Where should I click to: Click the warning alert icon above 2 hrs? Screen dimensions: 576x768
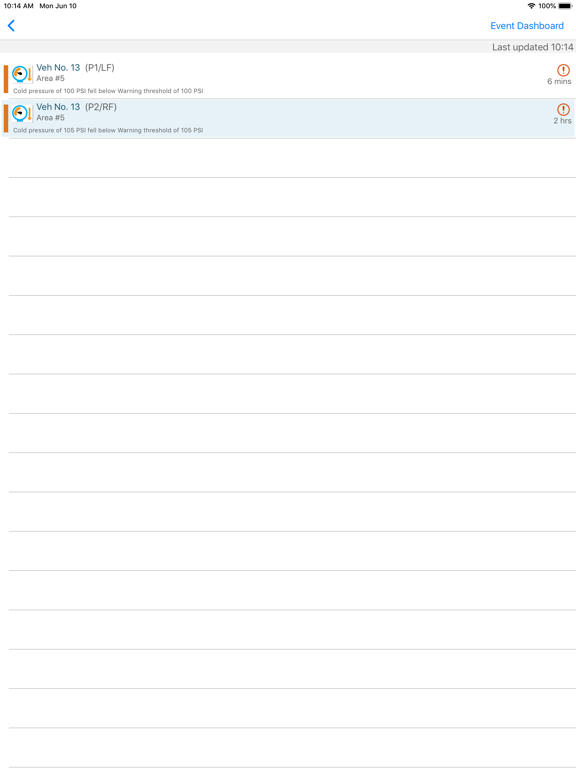pos(563,109)
